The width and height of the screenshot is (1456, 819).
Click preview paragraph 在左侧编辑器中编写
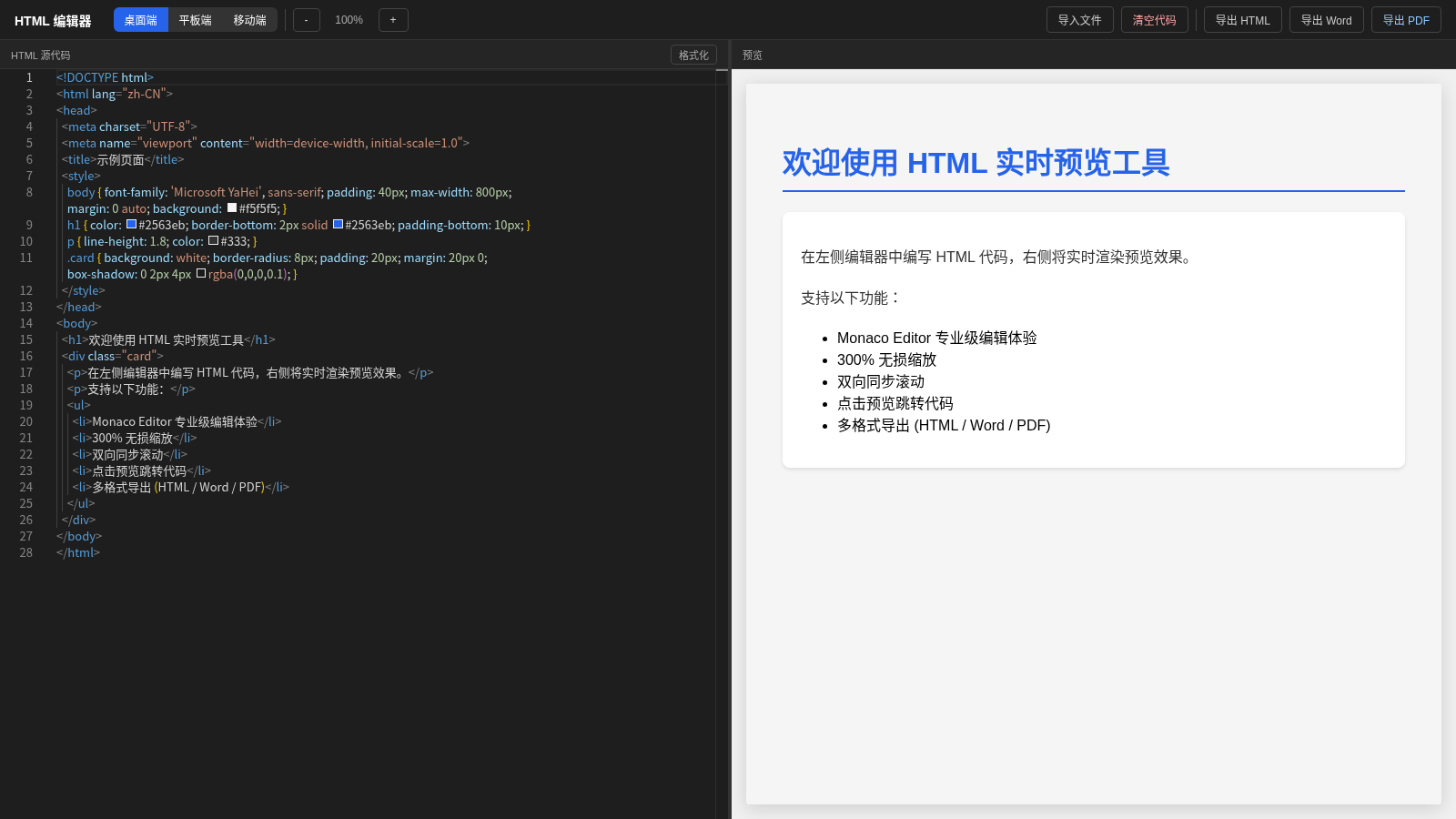pos(998,257)
